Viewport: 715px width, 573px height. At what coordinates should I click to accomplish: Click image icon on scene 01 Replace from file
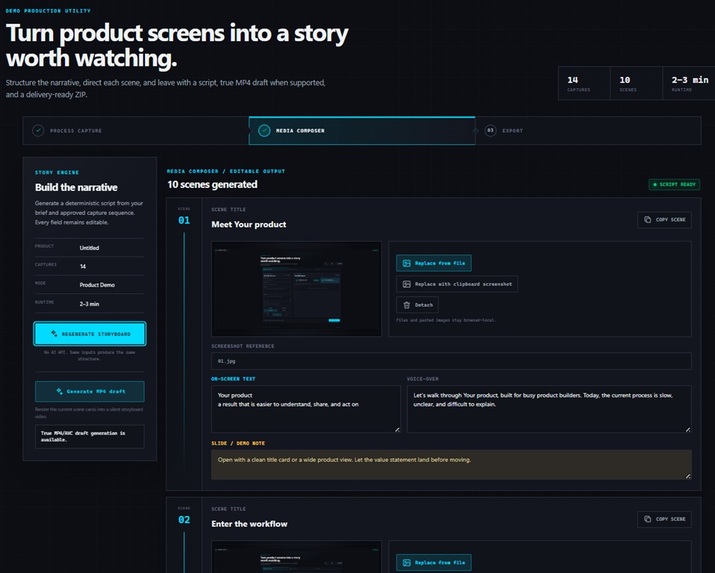click(407, 263)
